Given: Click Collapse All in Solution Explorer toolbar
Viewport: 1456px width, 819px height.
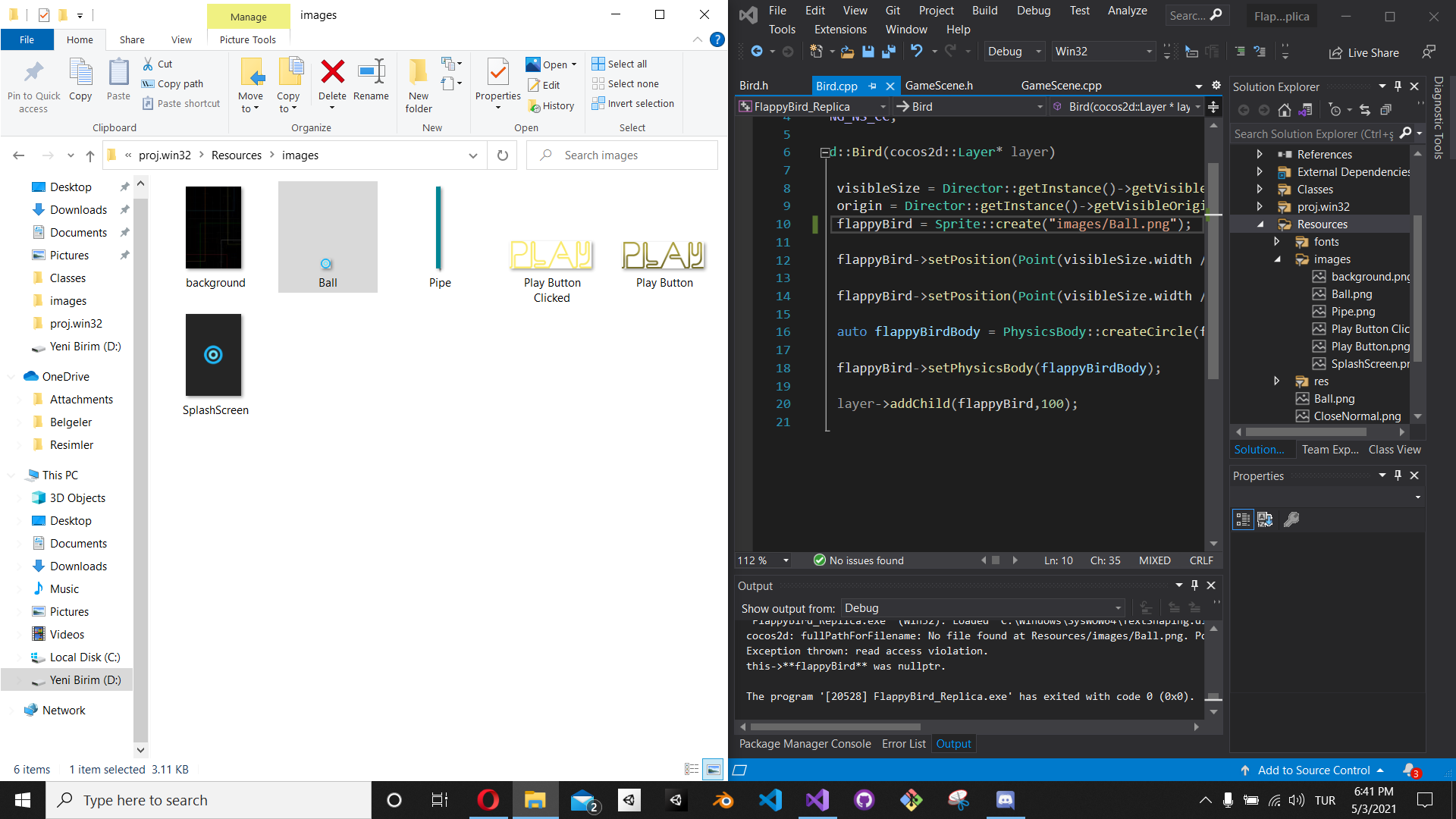Looking at the screenshot, I should [x=1385, y=111].
